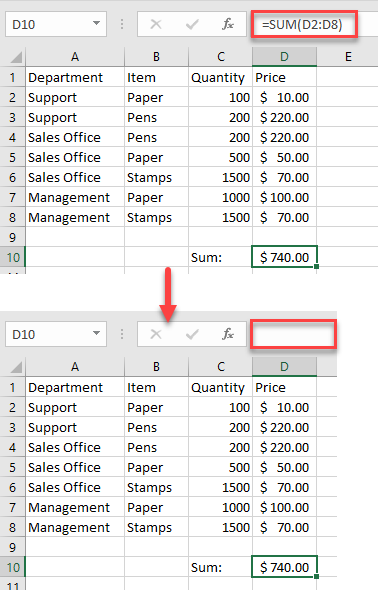Click Select All triangle in bottom sheet
This screenshot has width=378, height=590.
(x=16, y=367)
